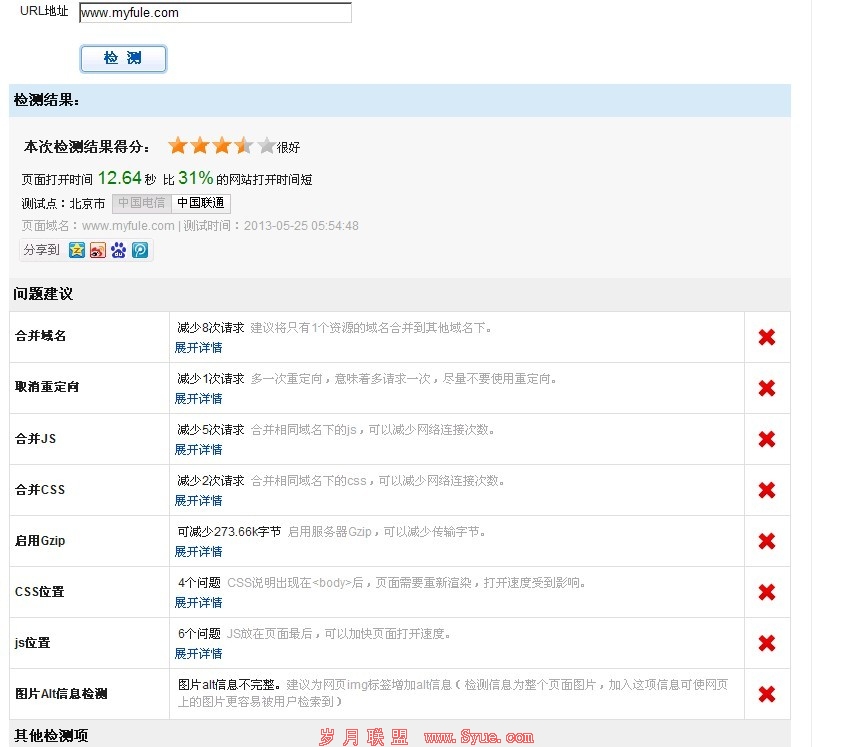
Task: Open the www.Syue.com watermark link
Action: (x=478, y=738)
